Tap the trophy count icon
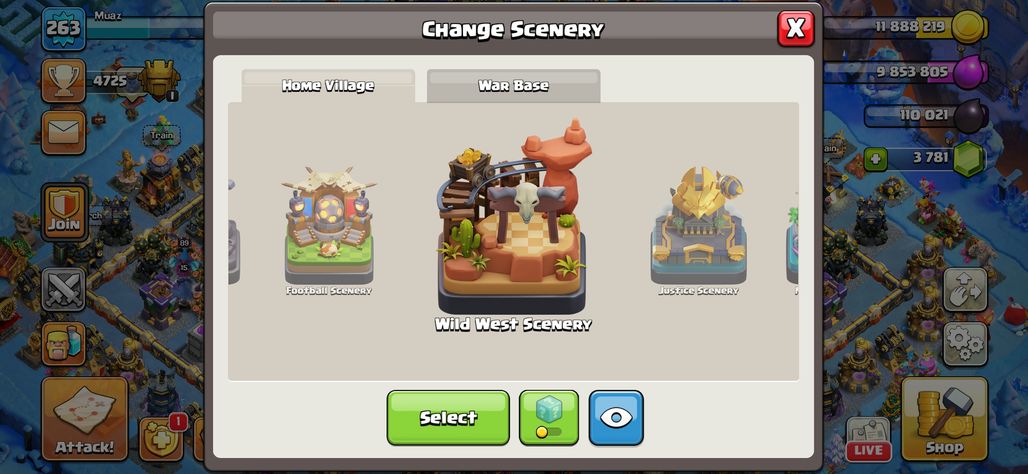This screenshot has width=1028, height=474. (x=64, y=81)
